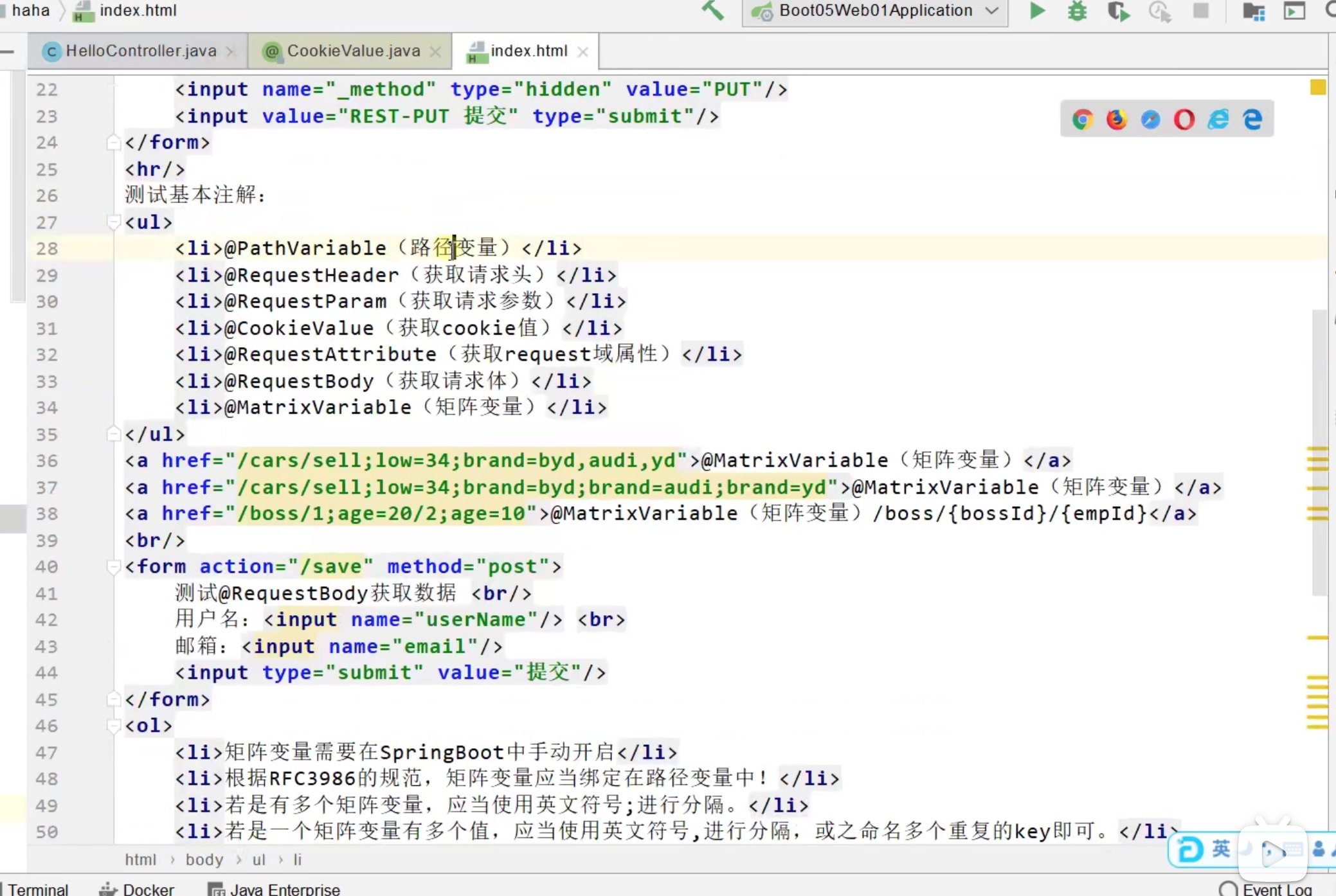
Task: Click the editor vertical scrollbar thumb
Action: click(x=1319, y=386)
